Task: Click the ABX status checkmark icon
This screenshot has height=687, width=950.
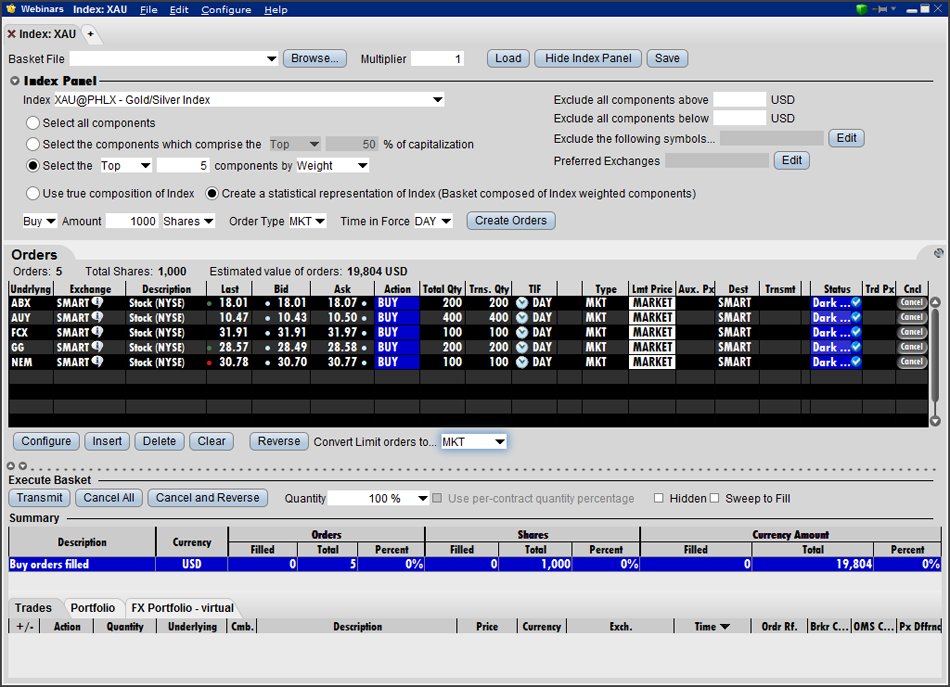Action: [856, 302]
